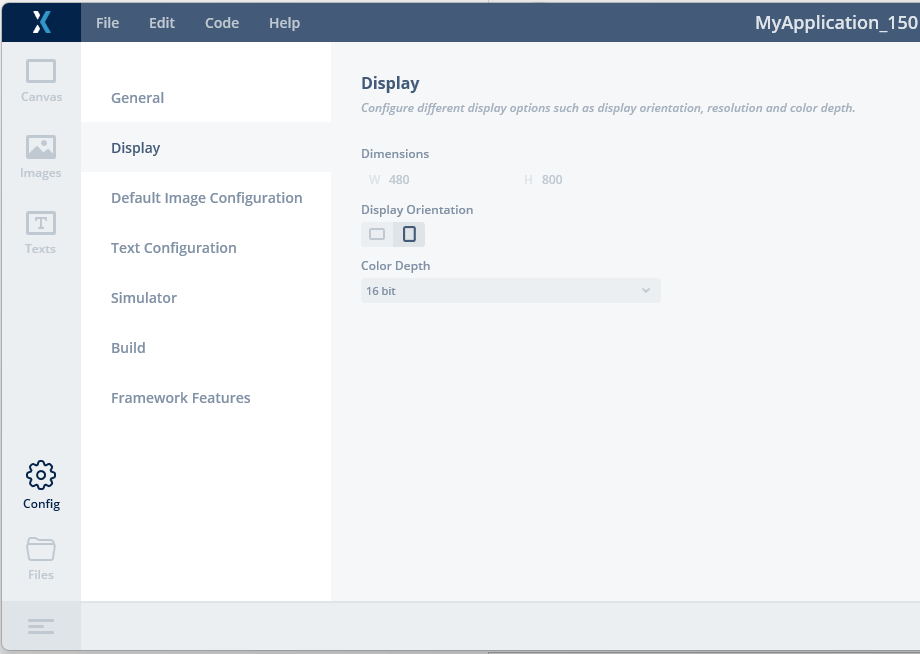The height and width of the screenshot is (654, 920).
Task: Expand the bottom-left hamburger lines icon
Action: [x=41, y=626]
